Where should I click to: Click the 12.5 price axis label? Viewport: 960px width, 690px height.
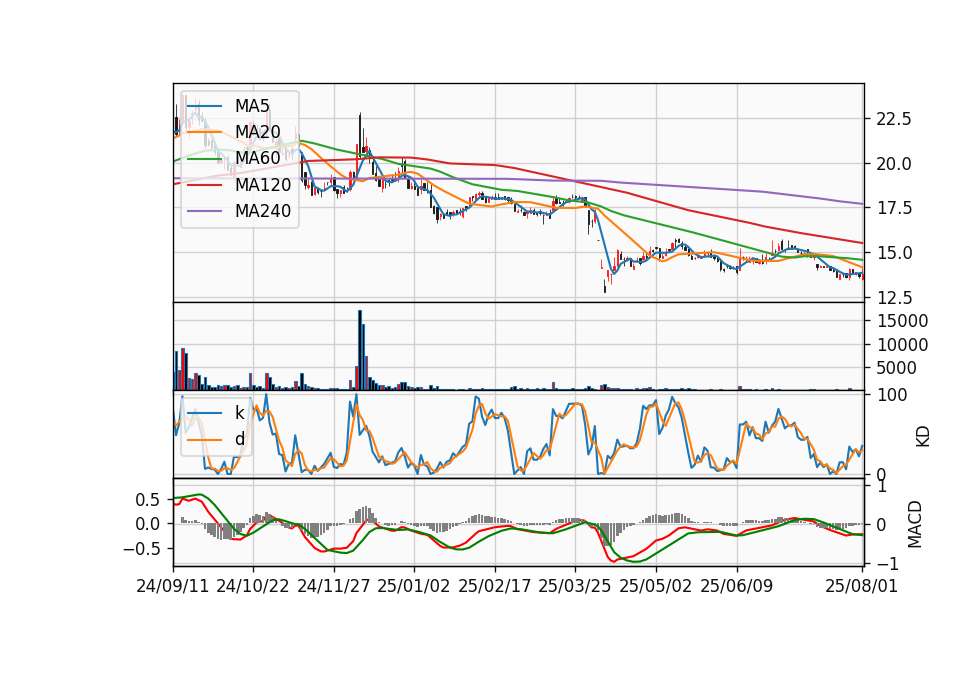click(894, 298)
